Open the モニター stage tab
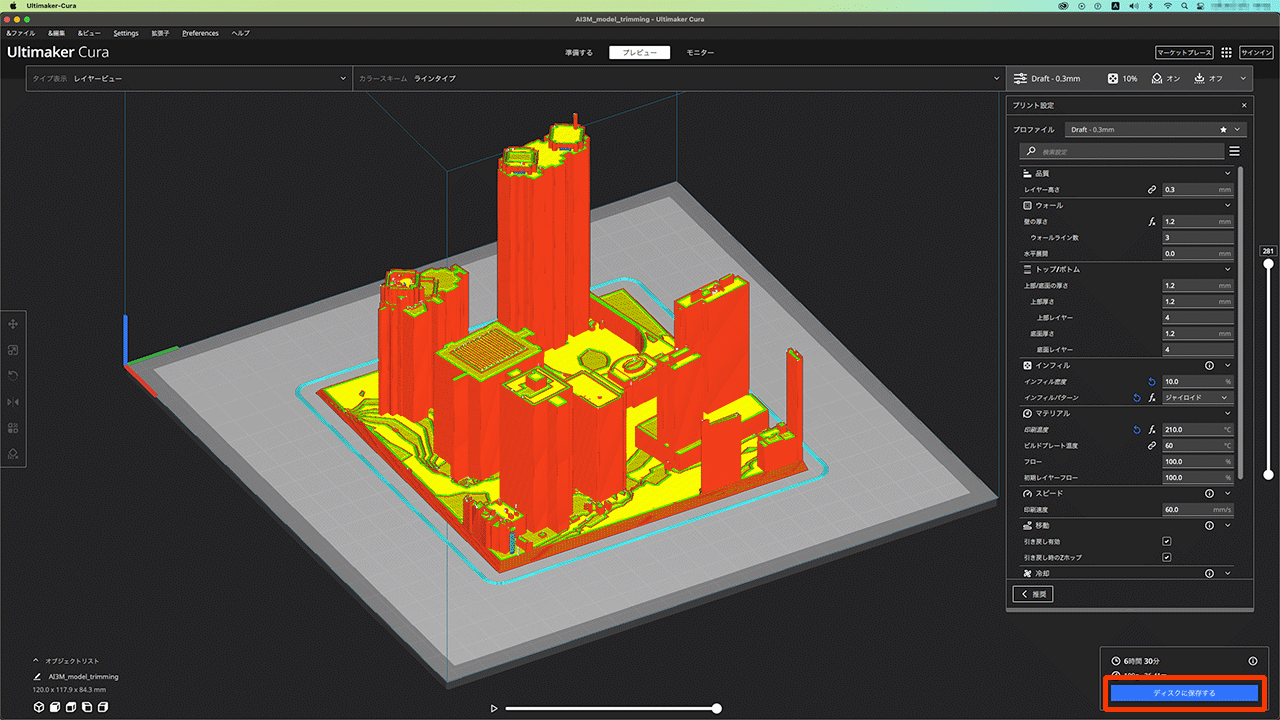Viewport: 1280px width, 720px height. point(700,52)
